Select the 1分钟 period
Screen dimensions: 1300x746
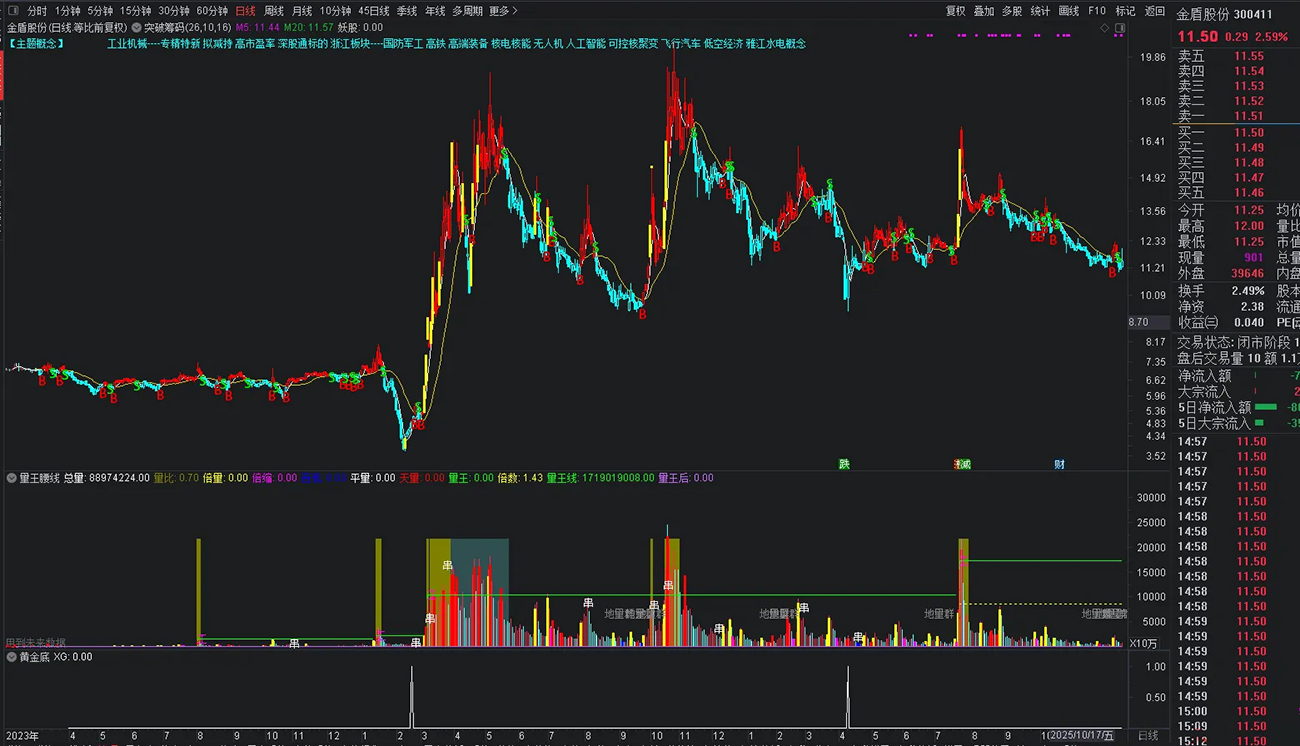[68, 11]
